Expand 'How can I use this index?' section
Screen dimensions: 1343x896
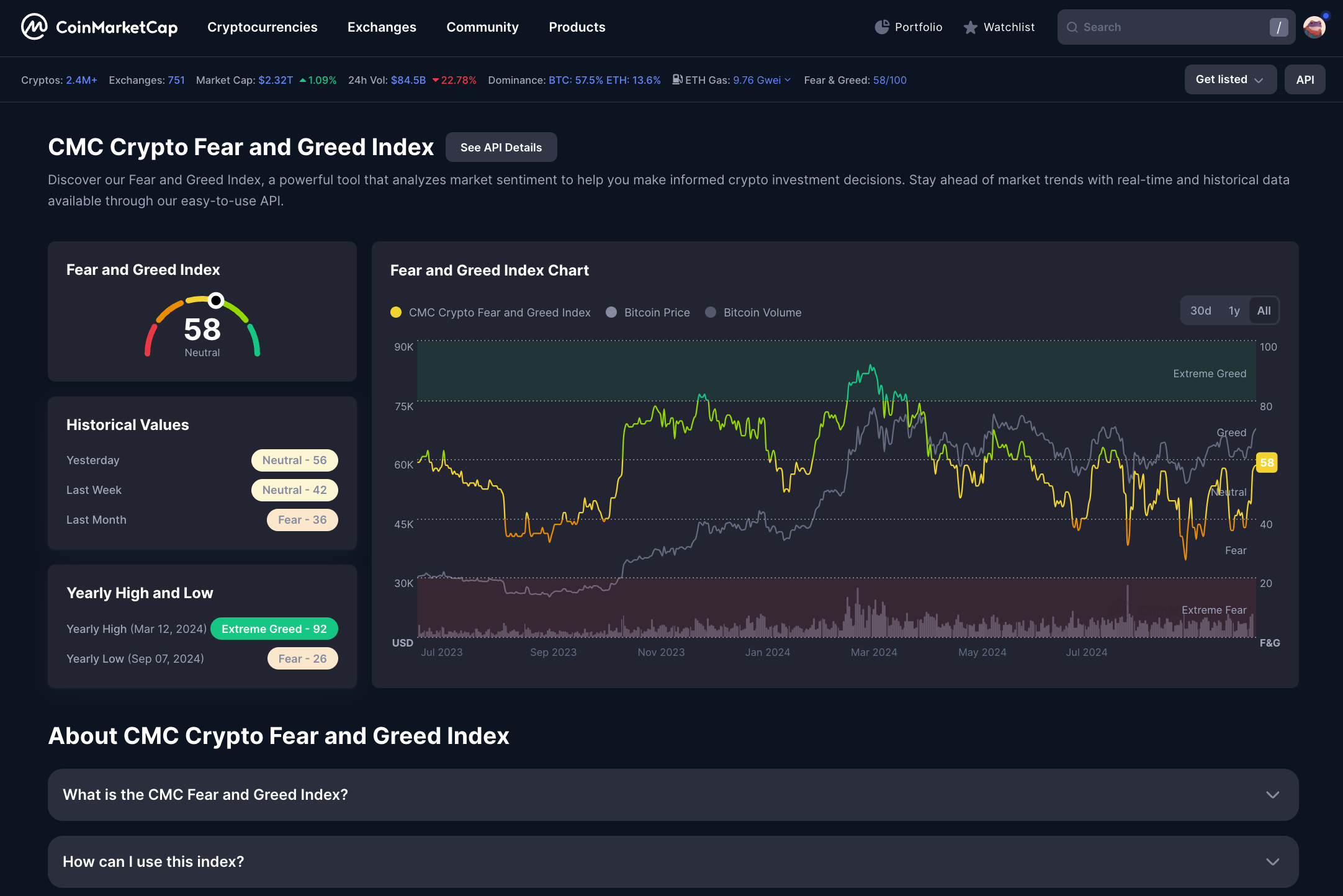pos(673,862)
